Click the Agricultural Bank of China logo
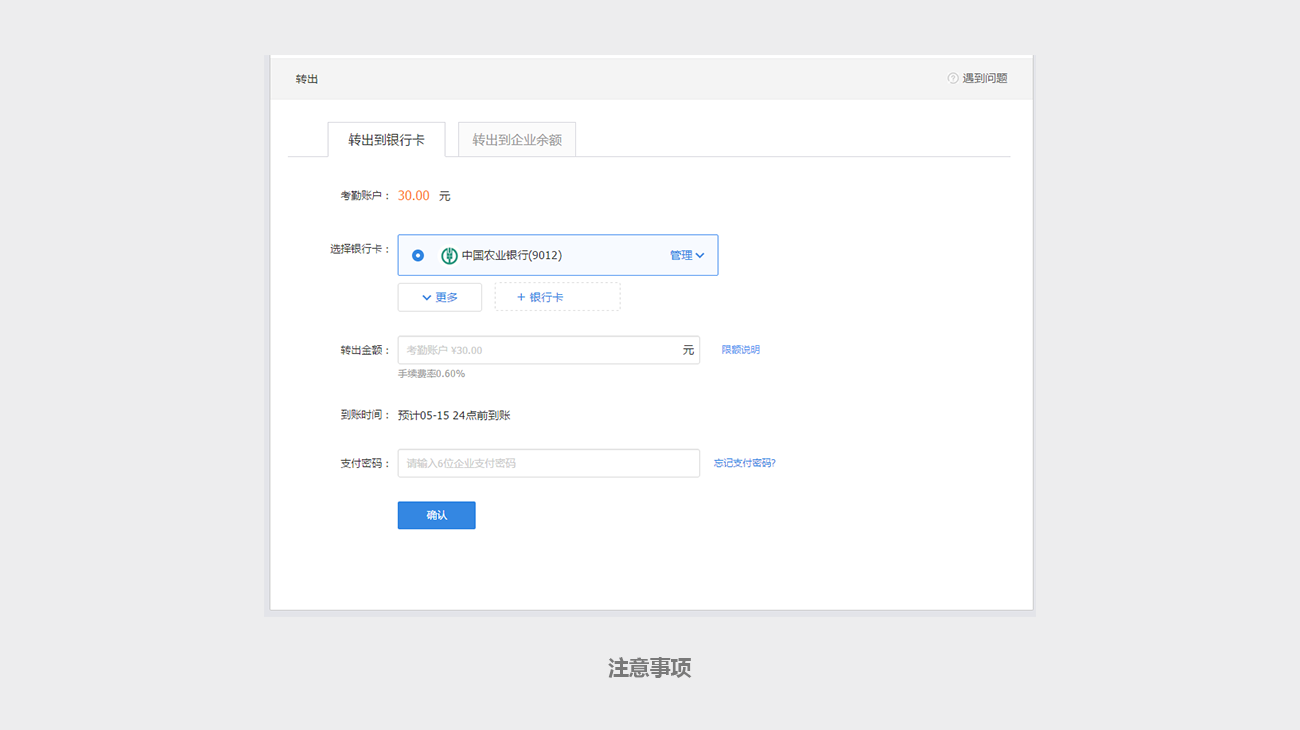This screenshot has height=730, width=1300. (450, 255)
